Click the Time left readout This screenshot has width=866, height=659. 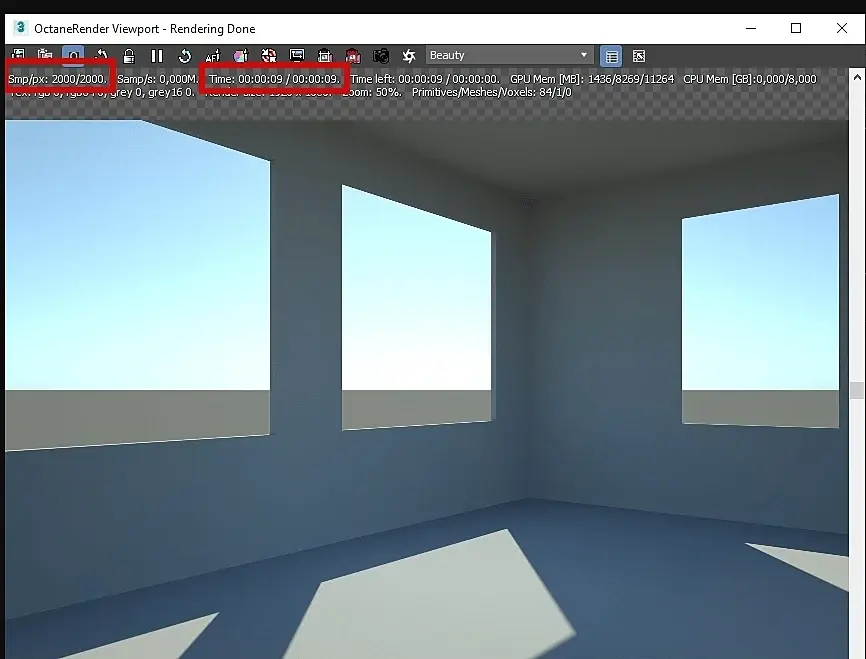pyautogui.click(x=425, y=79)
